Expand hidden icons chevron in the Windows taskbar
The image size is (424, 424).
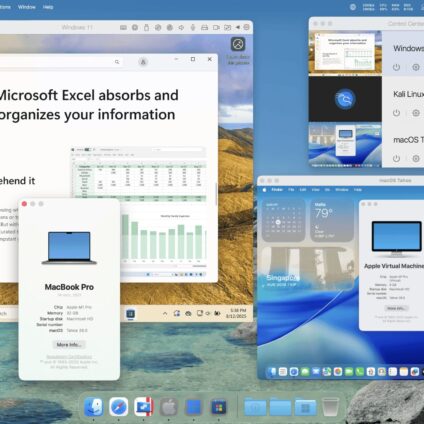165,314
